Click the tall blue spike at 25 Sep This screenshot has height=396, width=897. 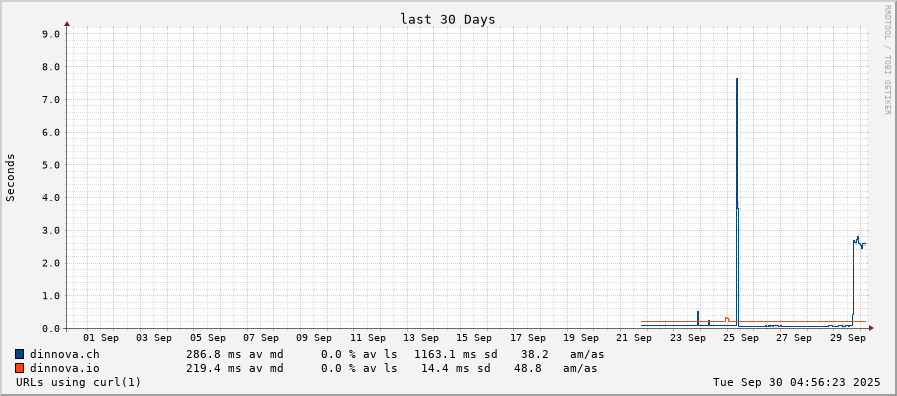pyautogui.click(x=737, y=200)
